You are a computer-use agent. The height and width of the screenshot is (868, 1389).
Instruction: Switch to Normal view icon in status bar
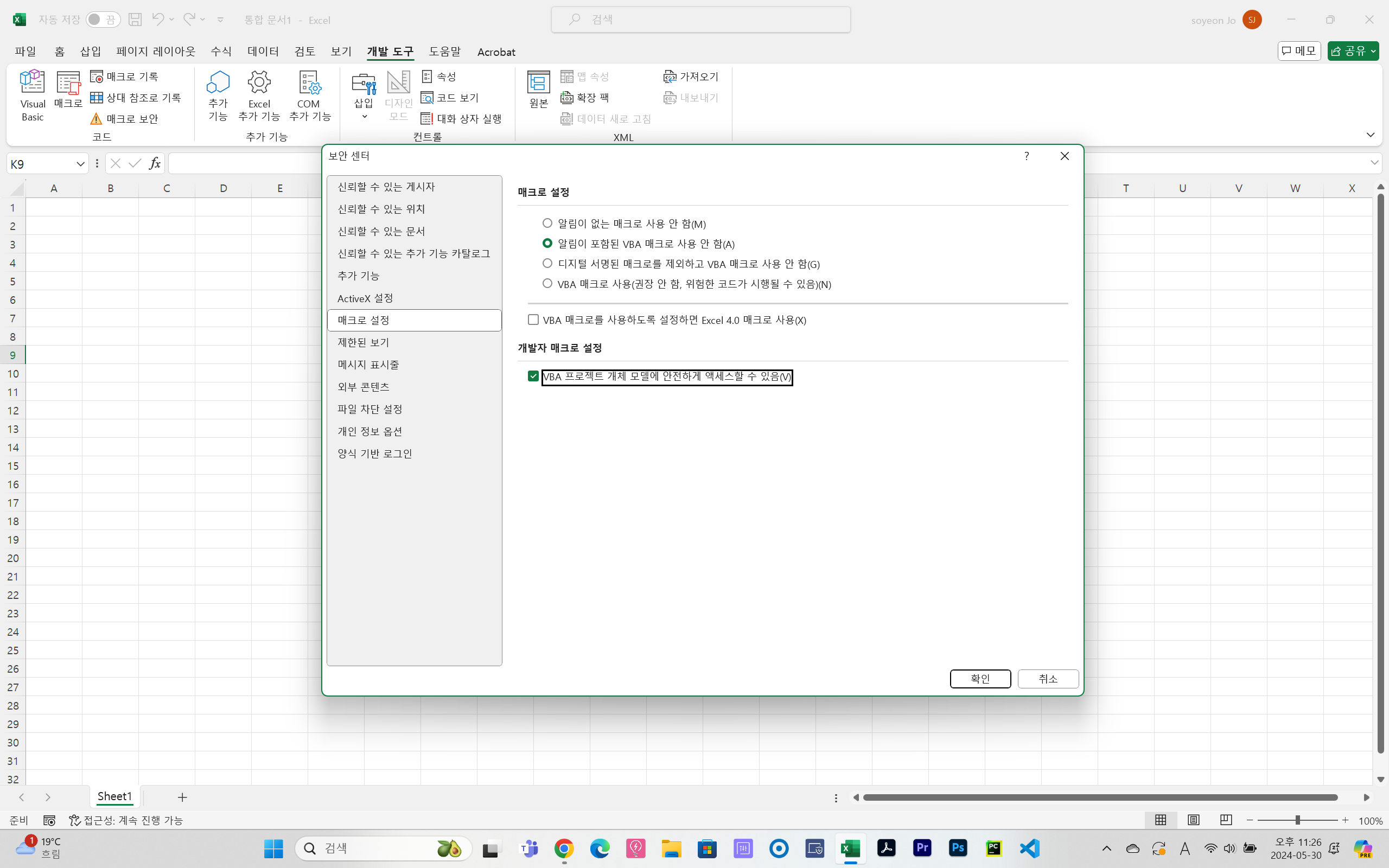[x=1161, y=820]
